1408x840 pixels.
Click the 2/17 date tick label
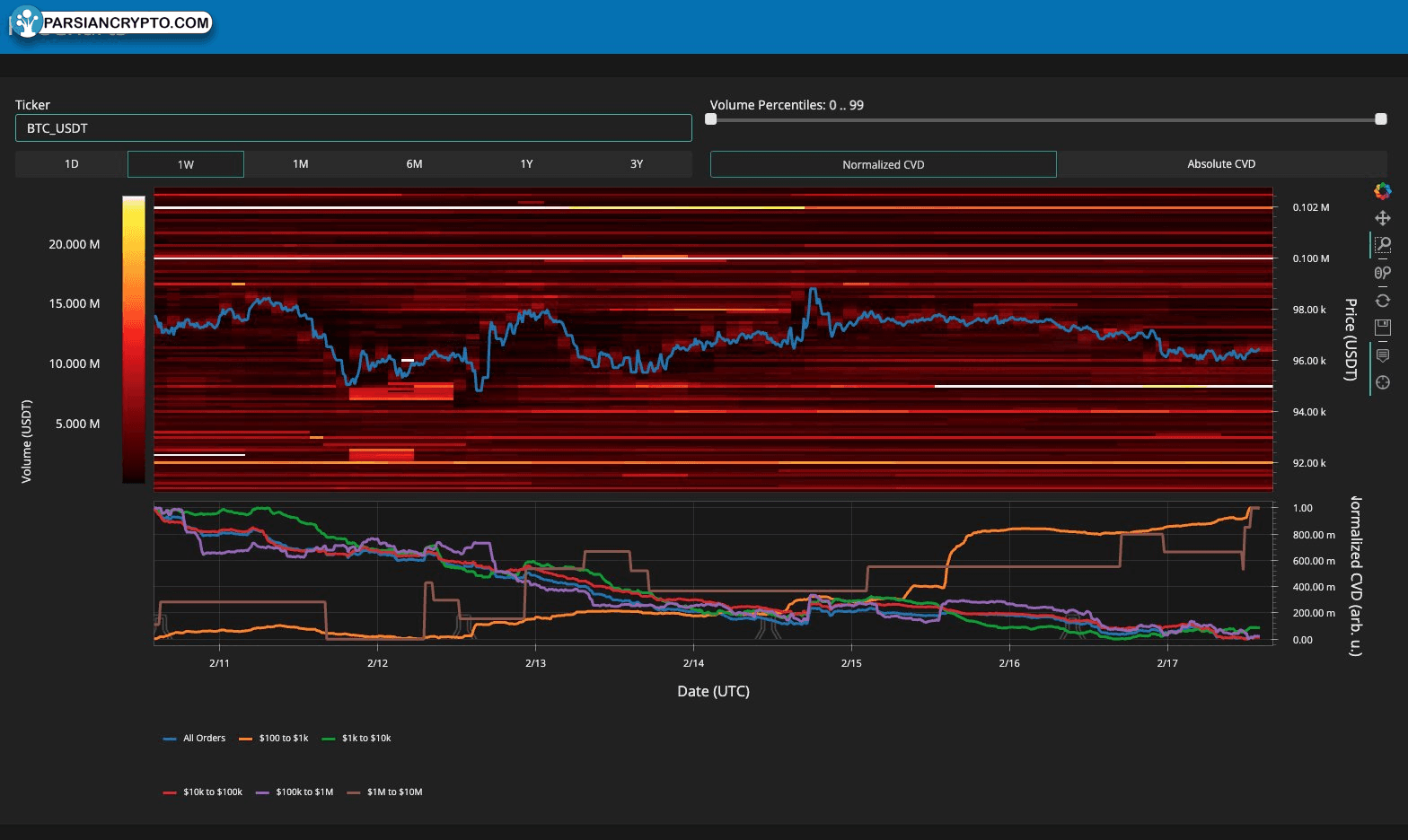tap(1167, 663)
